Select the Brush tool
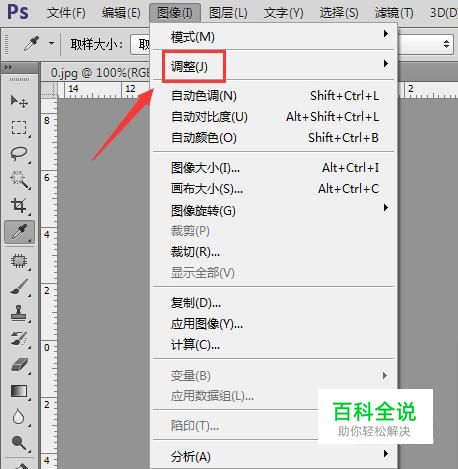This screenshot has width=458, height=469. pos(19,287)
